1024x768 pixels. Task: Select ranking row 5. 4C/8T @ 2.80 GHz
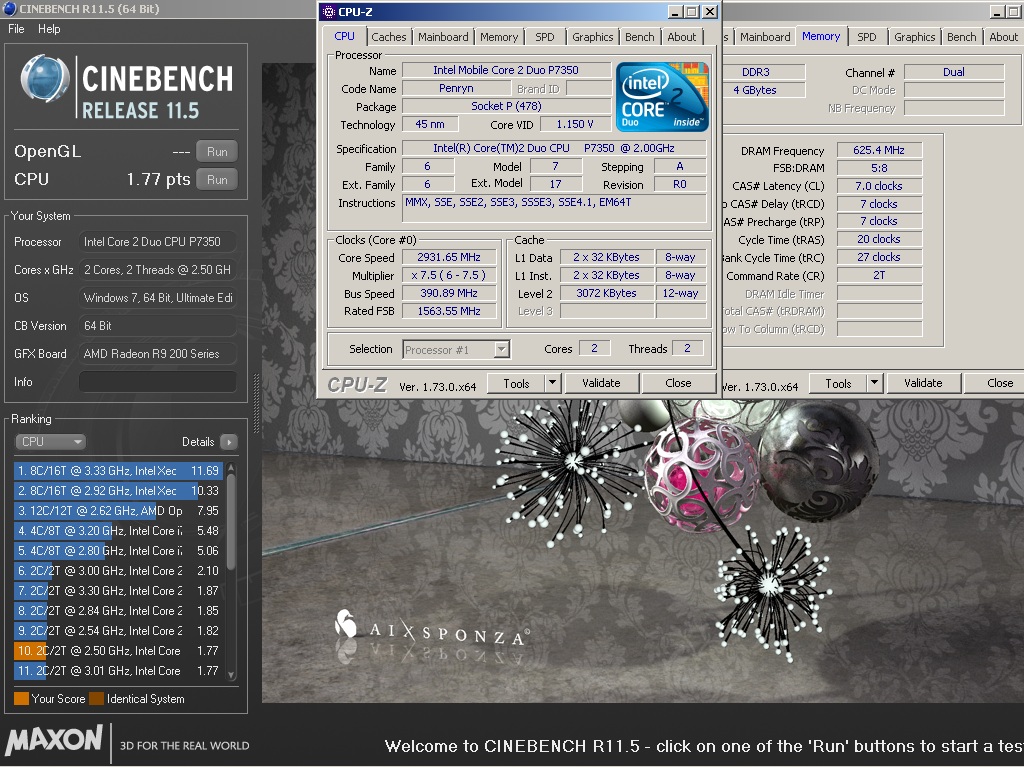click(118, 551)
